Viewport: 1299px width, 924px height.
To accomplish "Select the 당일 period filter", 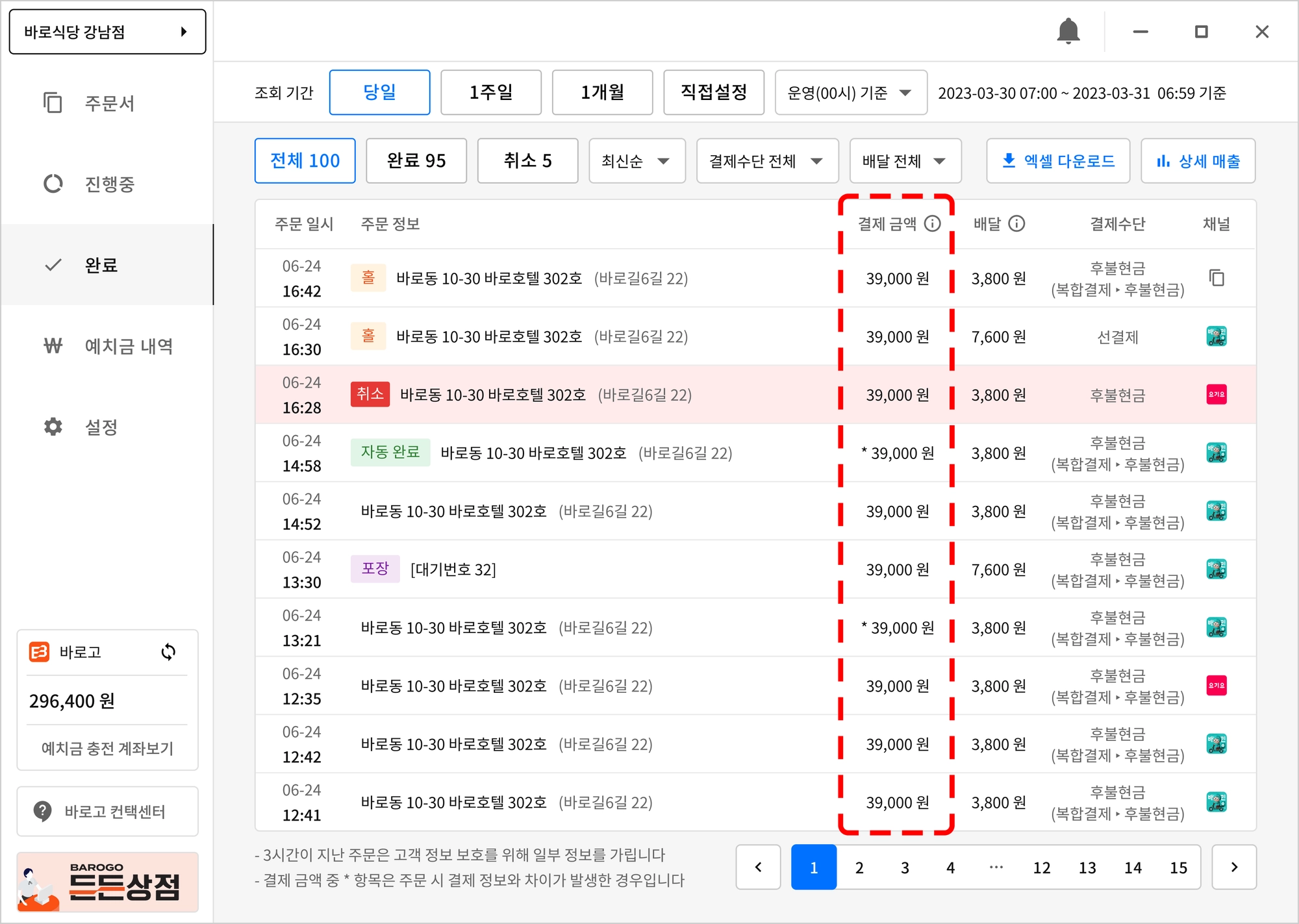I will point(379,92).
